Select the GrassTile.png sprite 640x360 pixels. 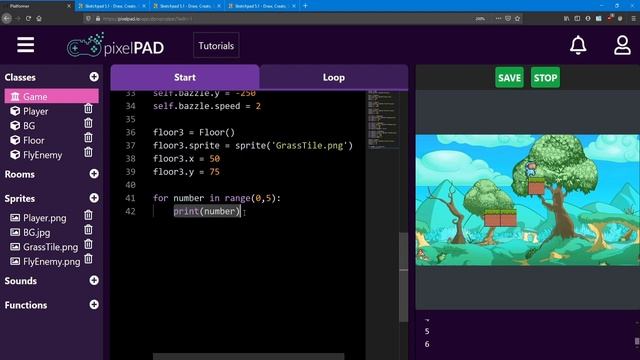50,247
